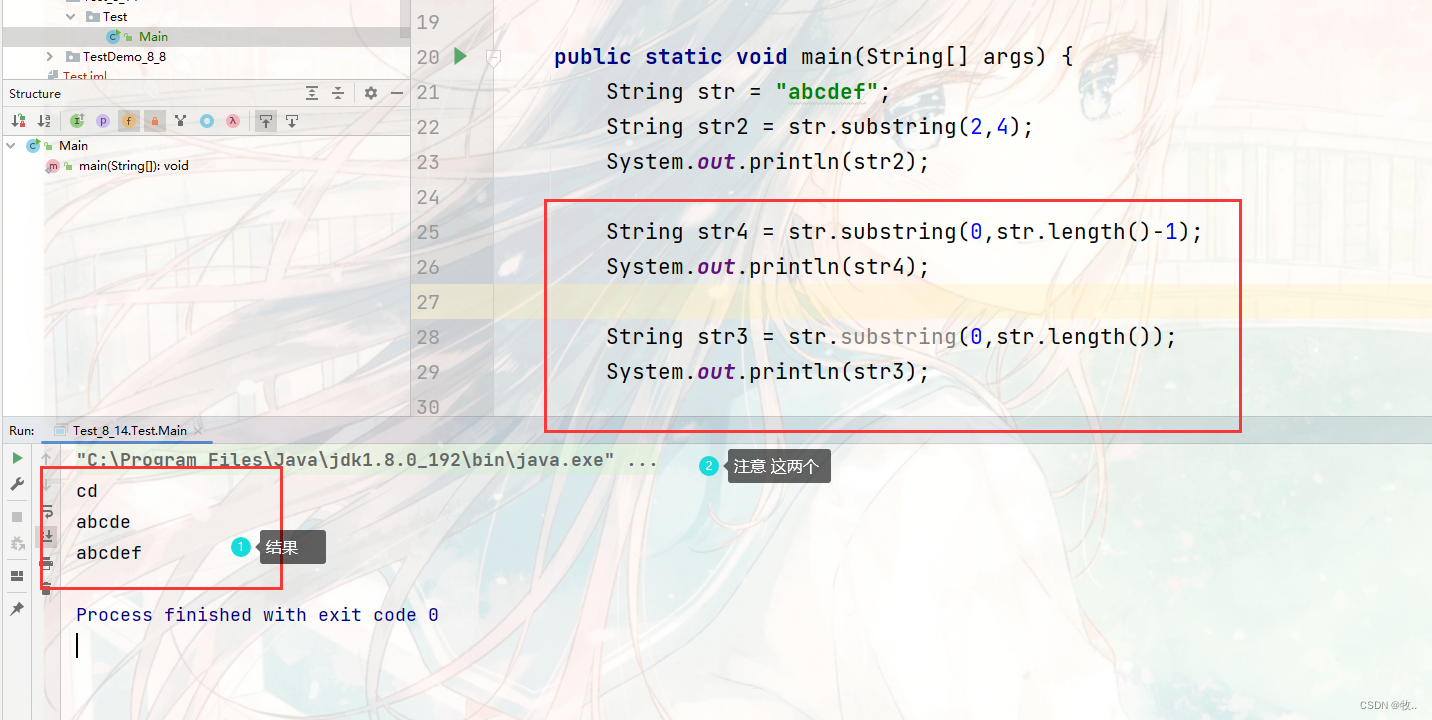Screen dimensions: 1432x720
Task: Click console output line 'abcdef'
Action: pyautogui.click(x=109, y=553)
